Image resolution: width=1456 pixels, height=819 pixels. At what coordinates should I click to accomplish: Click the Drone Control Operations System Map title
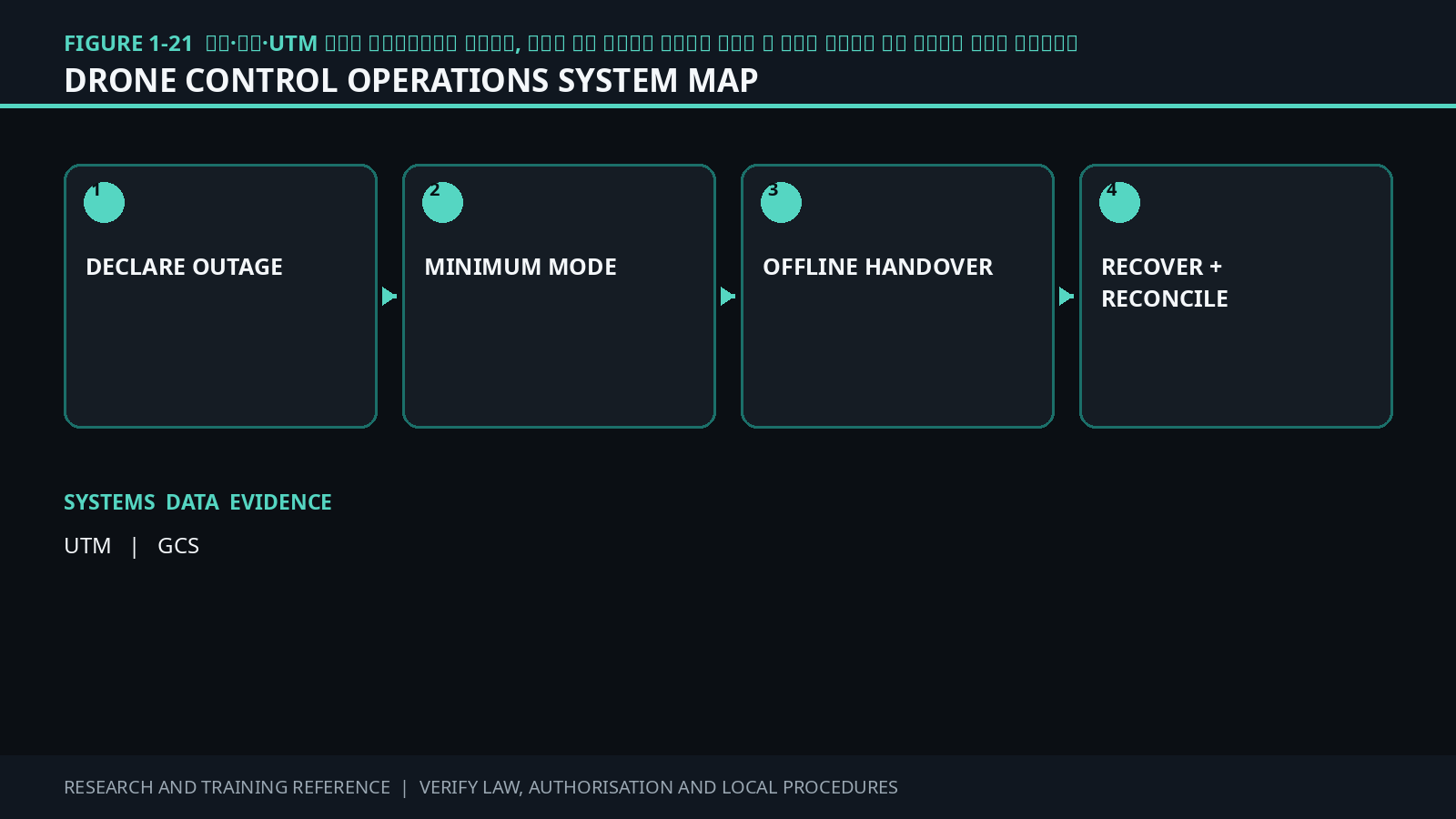(x=411, y=81)
